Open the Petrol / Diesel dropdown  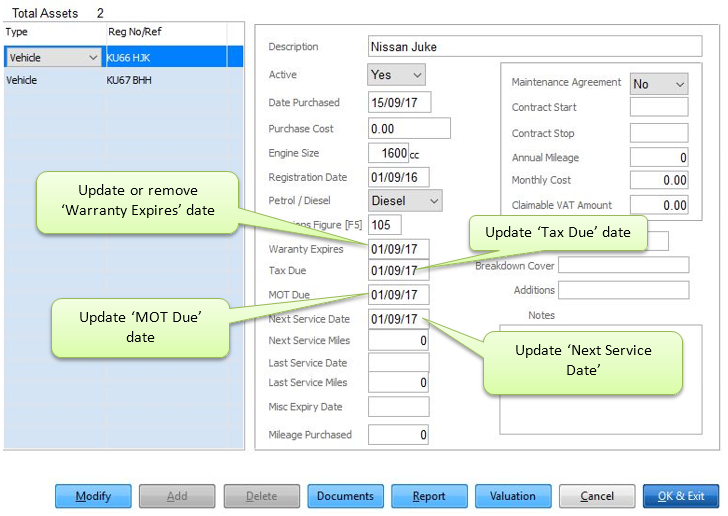(405, 201)
